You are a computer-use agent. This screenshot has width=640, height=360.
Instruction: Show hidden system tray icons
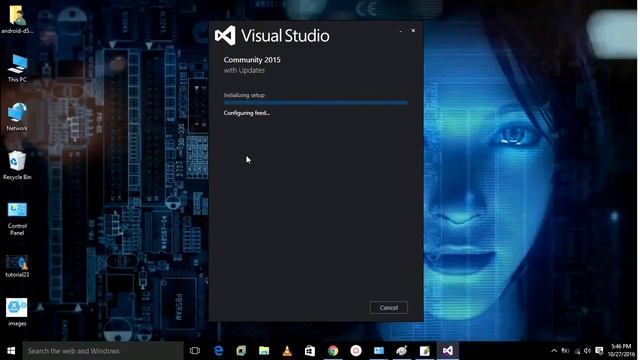pyautogui.click(x=554, y=351)
